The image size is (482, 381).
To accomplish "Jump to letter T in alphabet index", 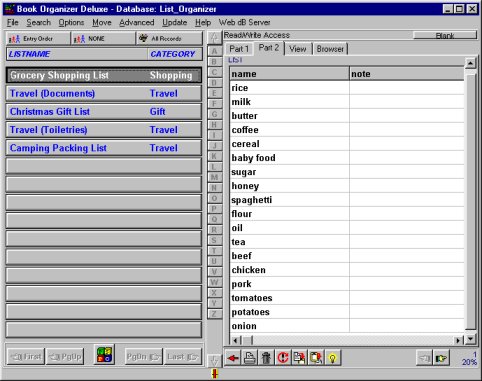I will click(214, 251).
